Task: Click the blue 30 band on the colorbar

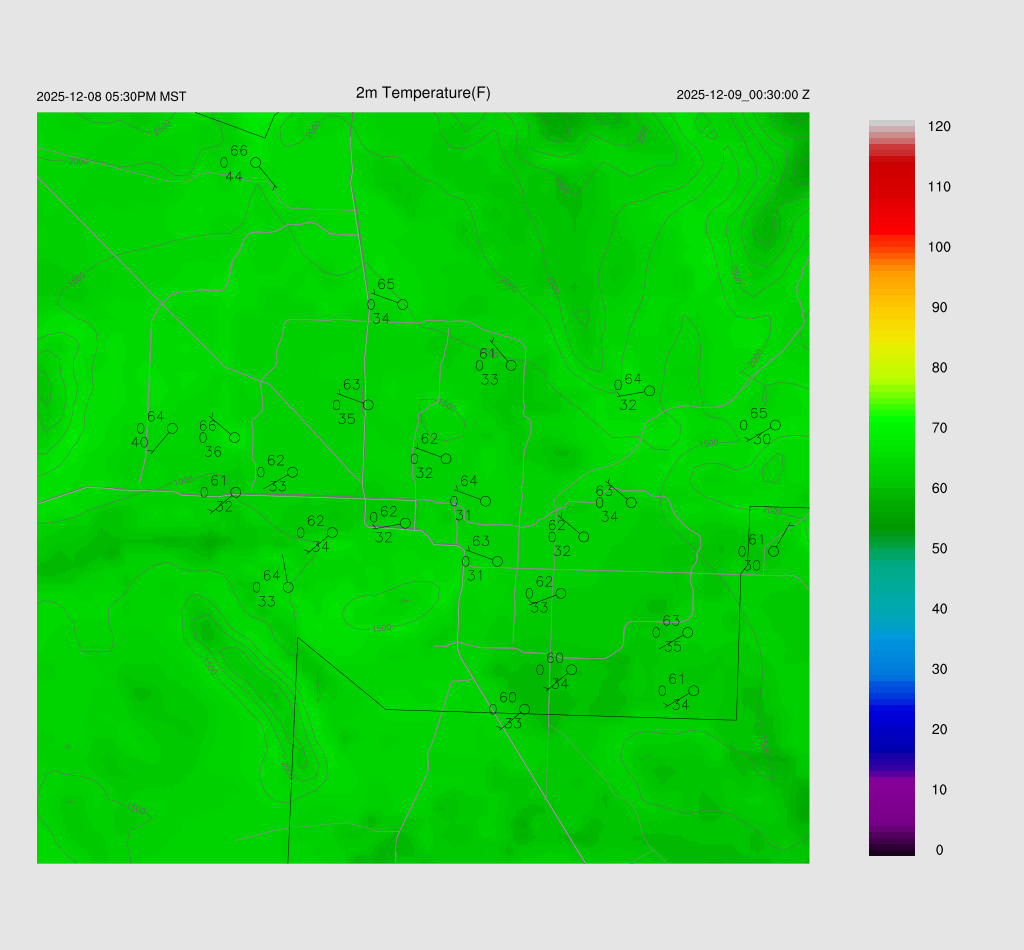Action: pyautogui.click(x=891, y=669)
